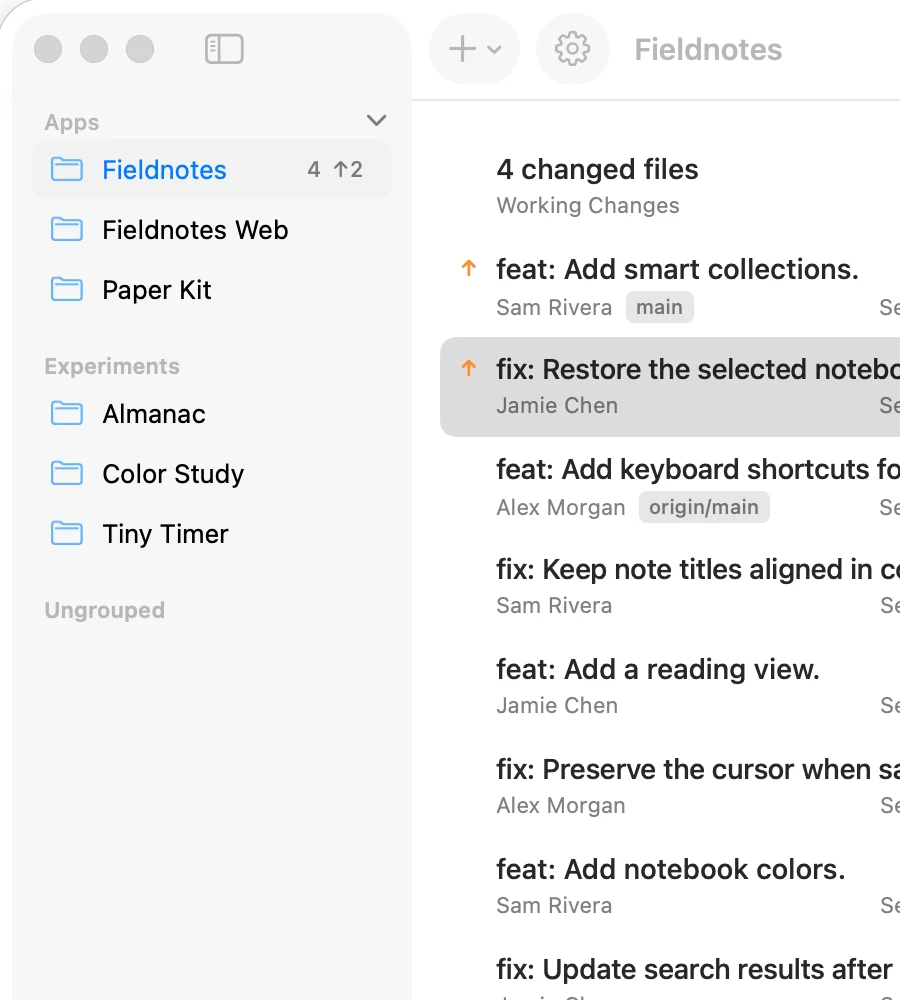Image resolution: width=900 pixels, height=1000 pixels.
Task: Click author Sam Rivera under smart collections
Action: point(554,307)
